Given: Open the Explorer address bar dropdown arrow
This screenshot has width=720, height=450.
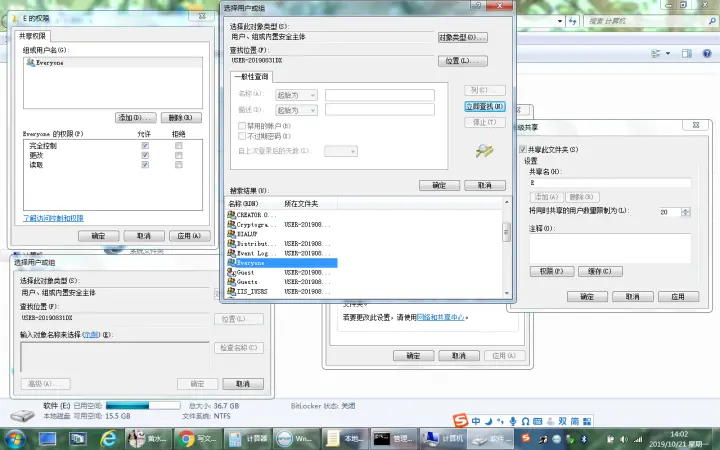Looking at the screenshot, I should 560,21.
